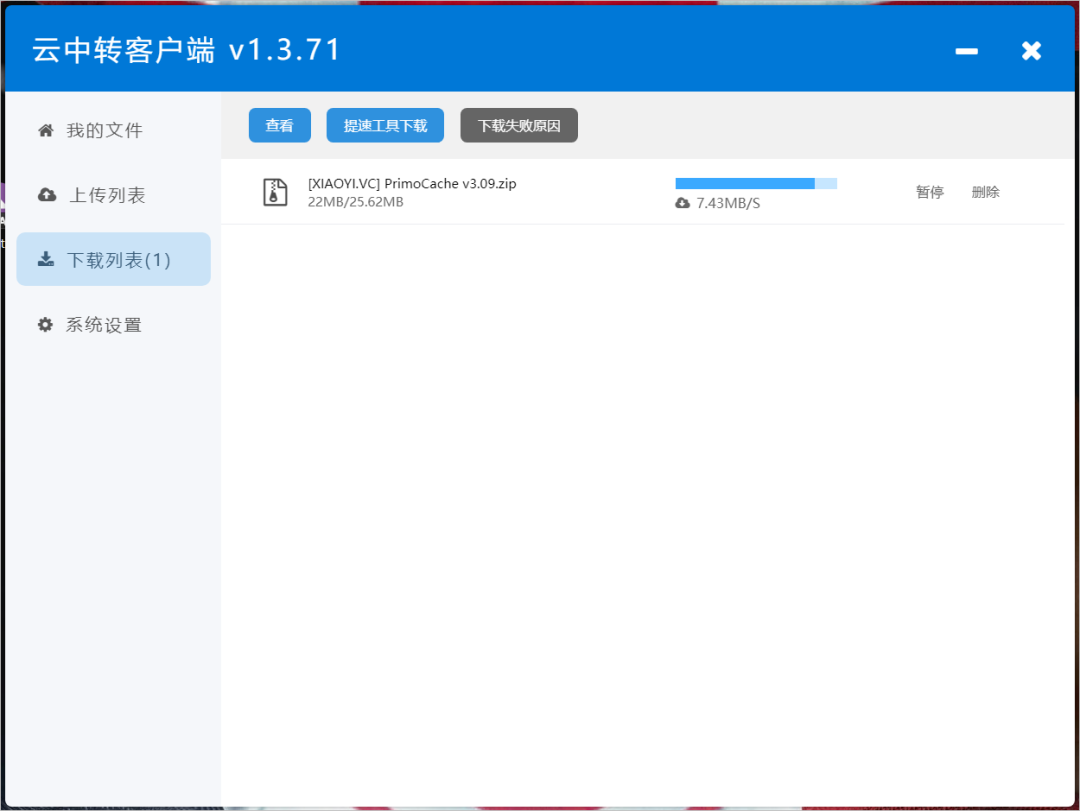Click the 22MB/25.62MB size text
This screenshot has width=1080, height=811.
click(355, 202)
